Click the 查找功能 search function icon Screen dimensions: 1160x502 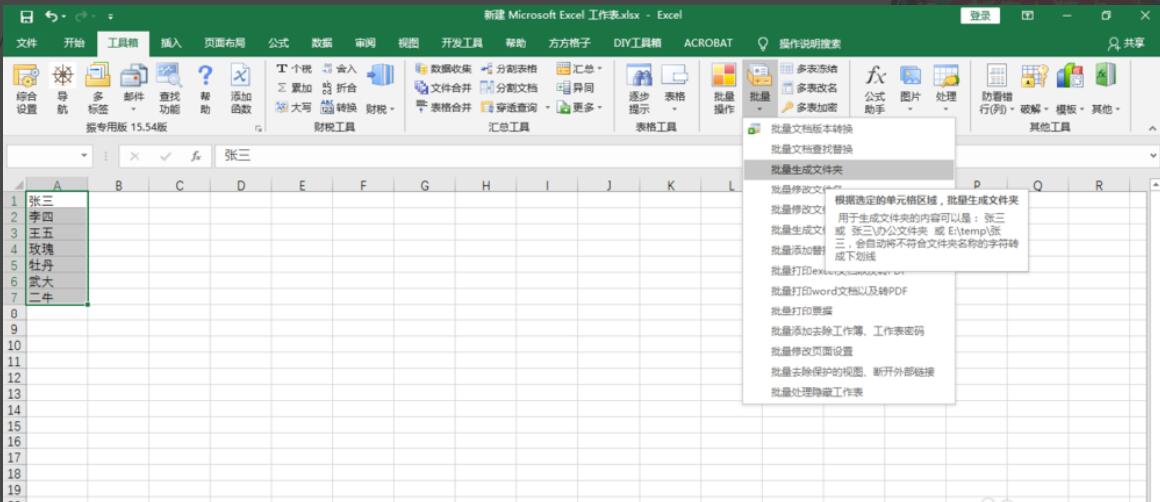[169, 89]
